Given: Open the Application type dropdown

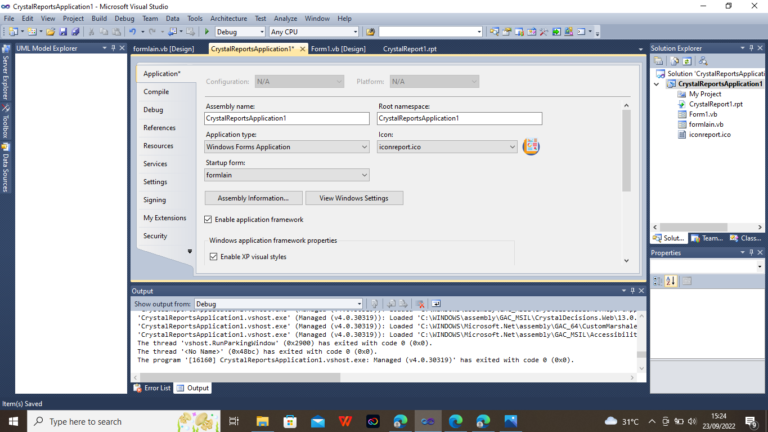Looking at the screenshot, I should pyautogui.click(x=287, y=147).
